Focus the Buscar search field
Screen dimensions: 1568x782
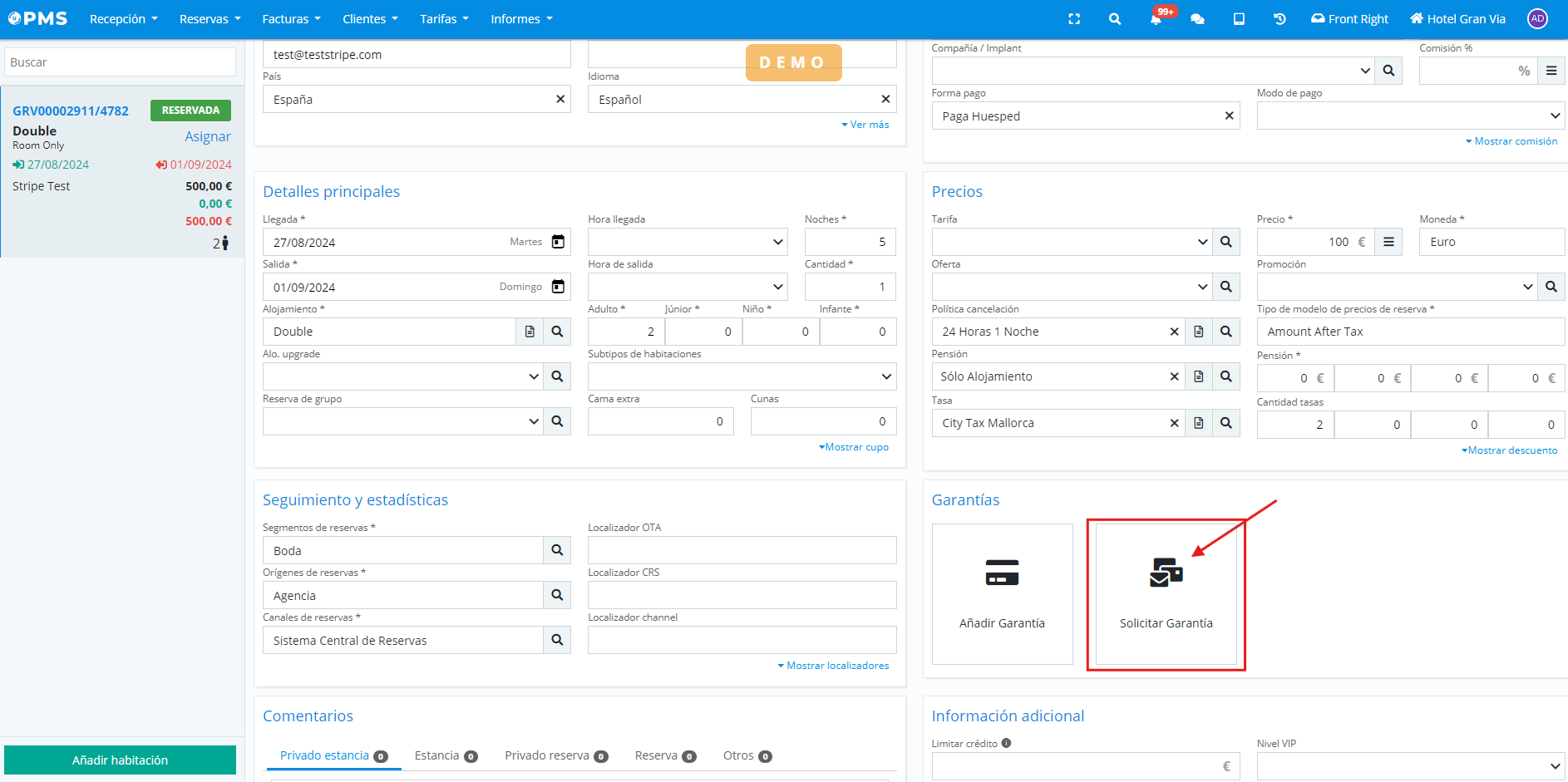click(x=121, y=62)
